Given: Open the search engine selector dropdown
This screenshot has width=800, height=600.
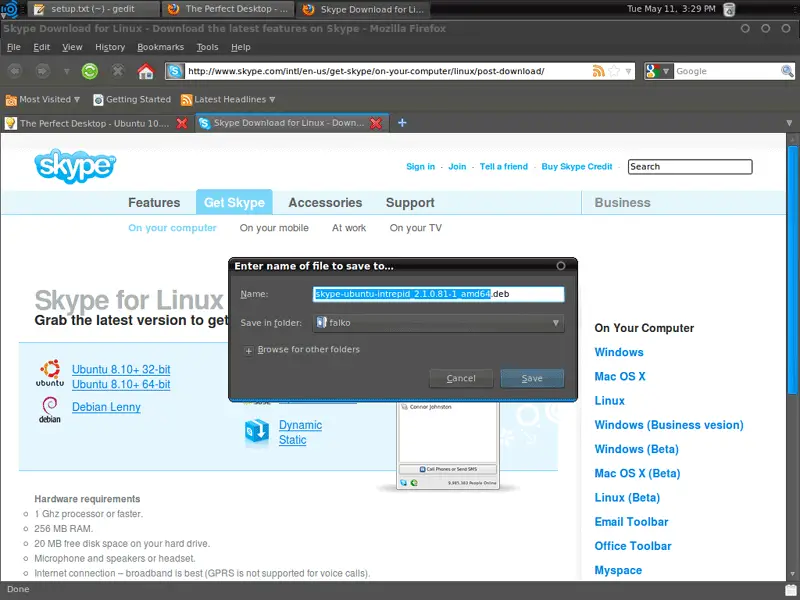Looking at the screenshot, I should pos(659,71).
